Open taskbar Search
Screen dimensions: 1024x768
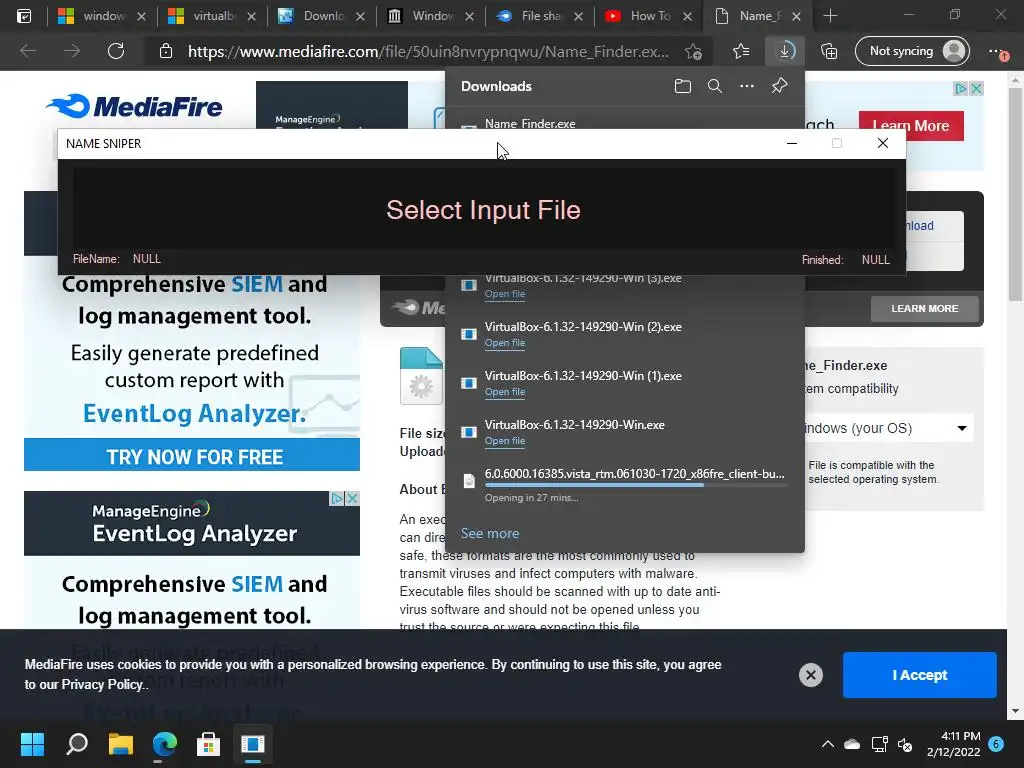(x=77, y=744)
